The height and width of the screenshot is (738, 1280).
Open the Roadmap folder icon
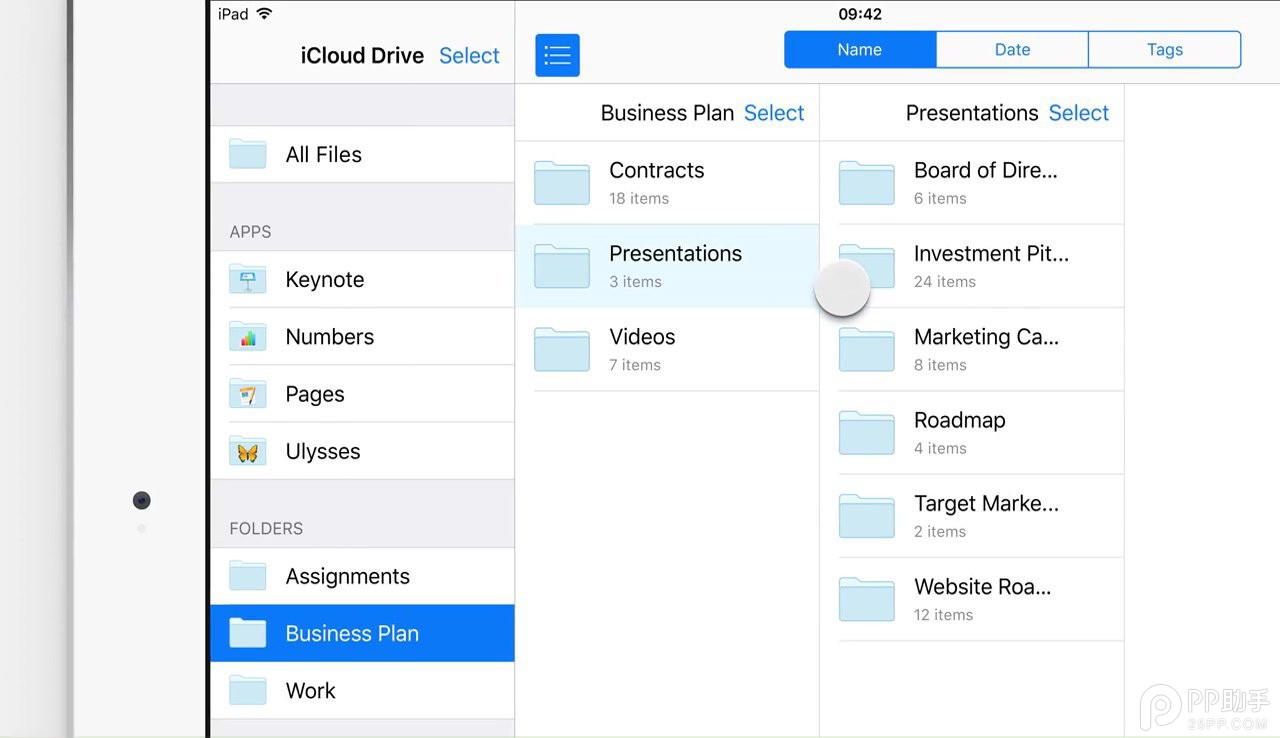pyautogui.click(x=866, y=433)
